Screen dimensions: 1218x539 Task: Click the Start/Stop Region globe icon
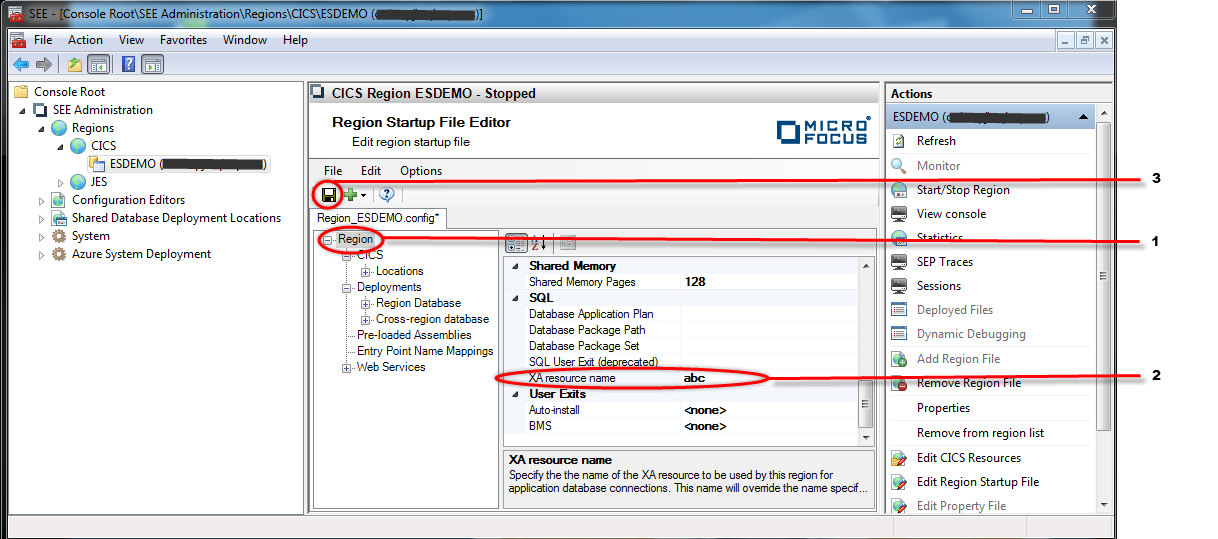898,189
